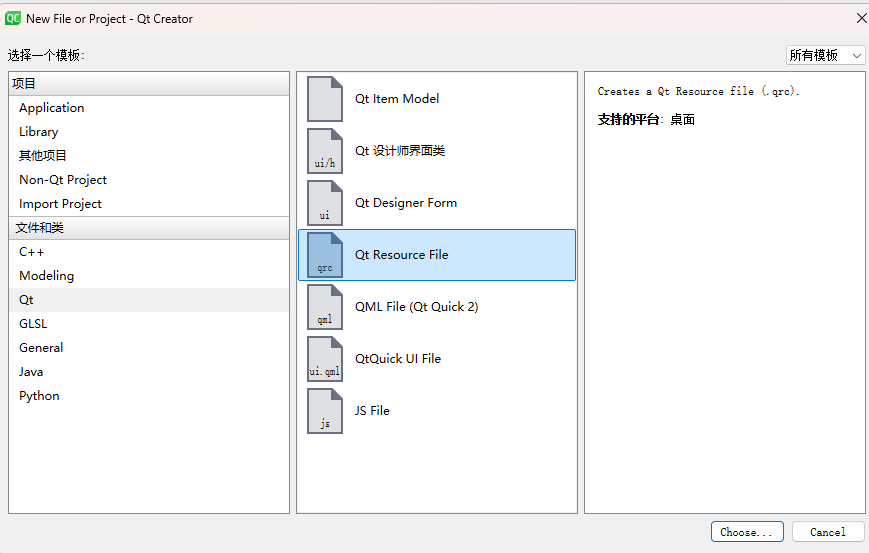Select the Python category
The width and height of the screenshot is (869, 553).
149,396
